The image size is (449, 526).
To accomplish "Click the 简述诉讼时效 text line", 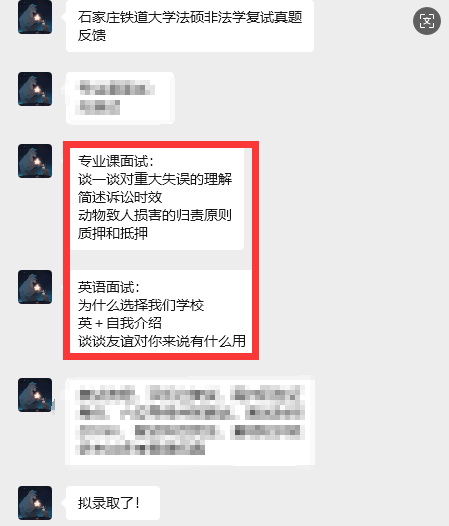I will pyautogui.click(x=120, y=197).
